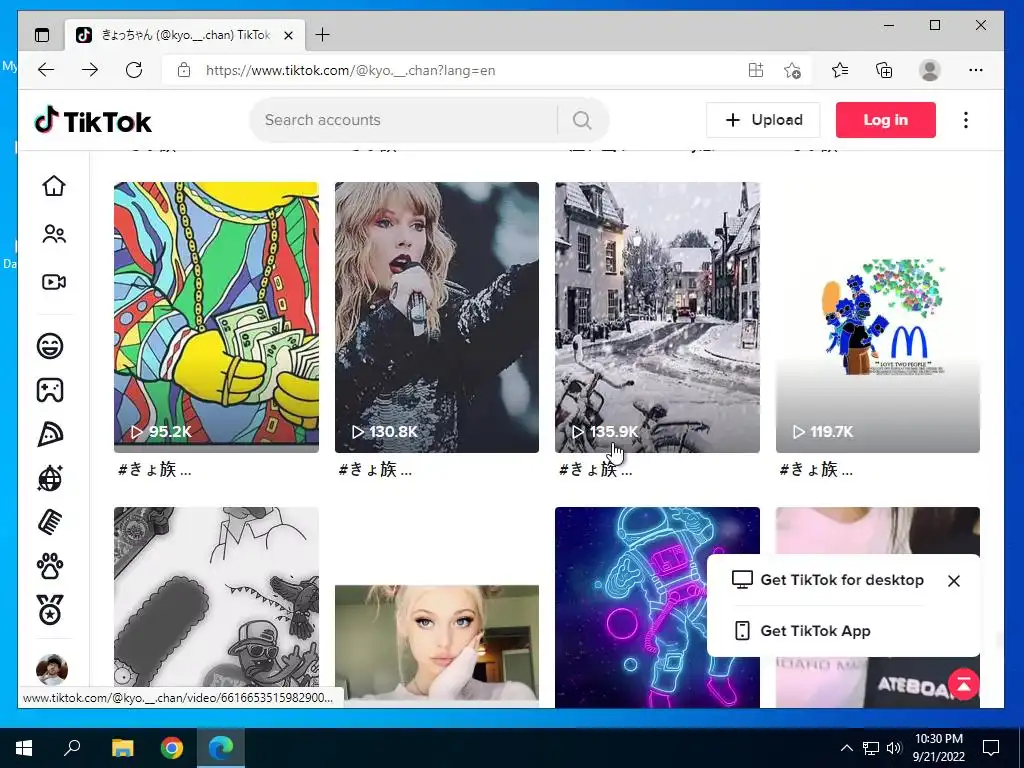
Task: Open the browser profile avatar icon
Action: click(929, 70)
